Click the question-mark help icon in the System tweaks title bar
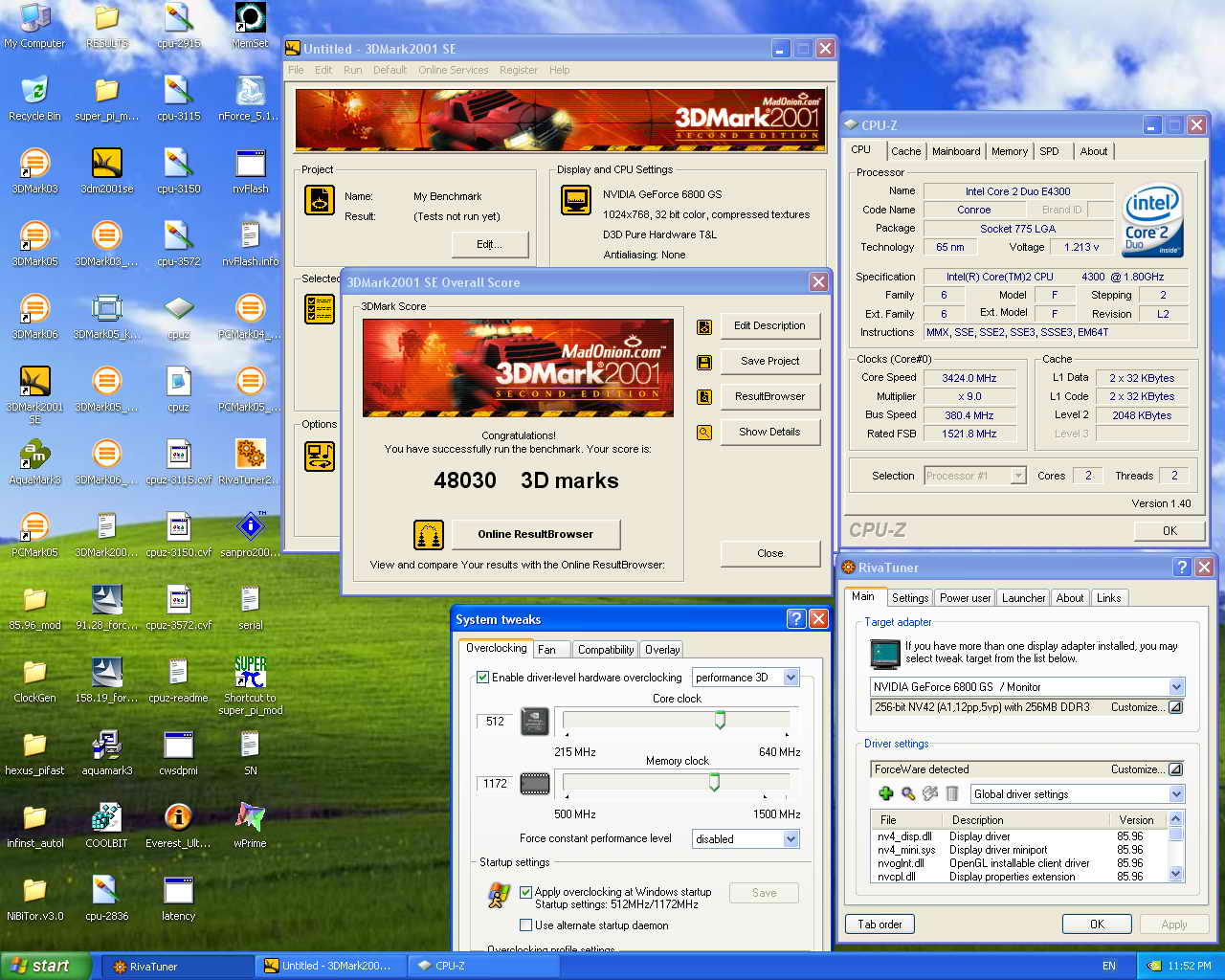 point(795,619)
